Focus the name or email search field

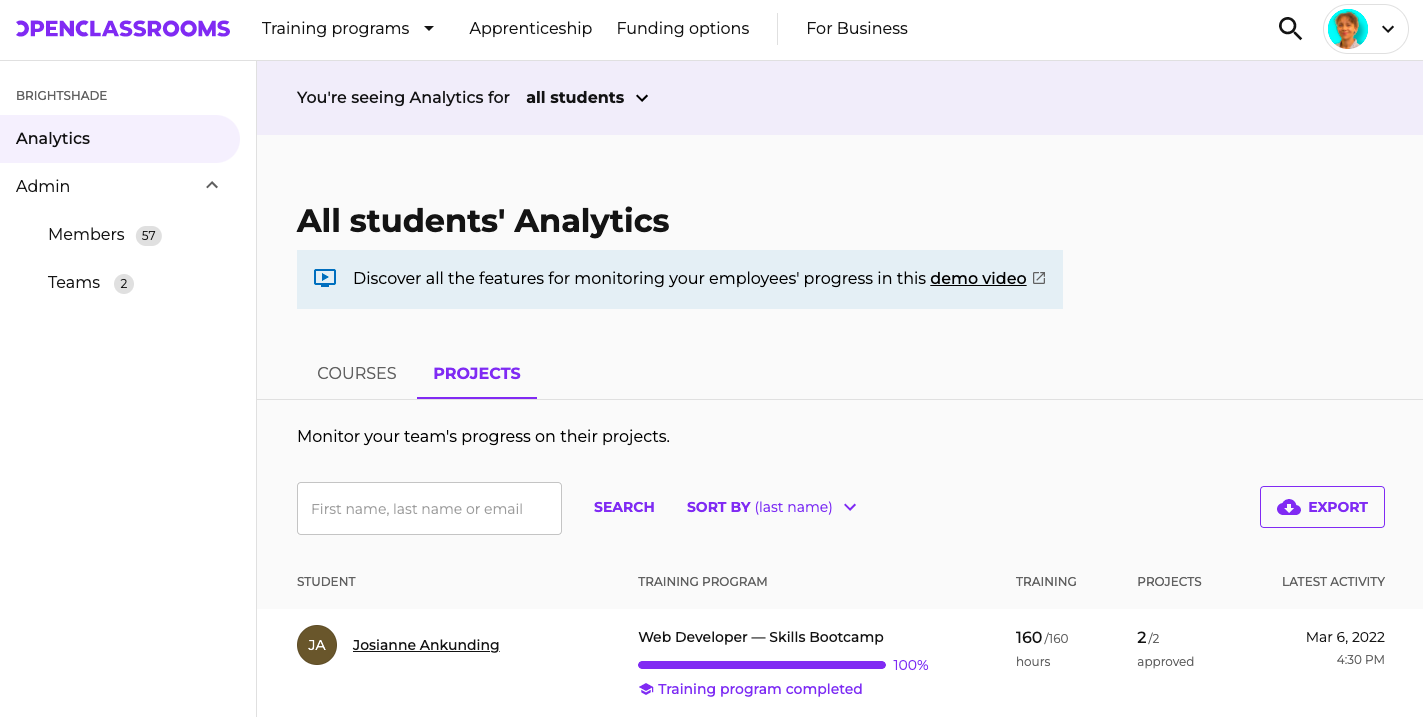(429, 508)
